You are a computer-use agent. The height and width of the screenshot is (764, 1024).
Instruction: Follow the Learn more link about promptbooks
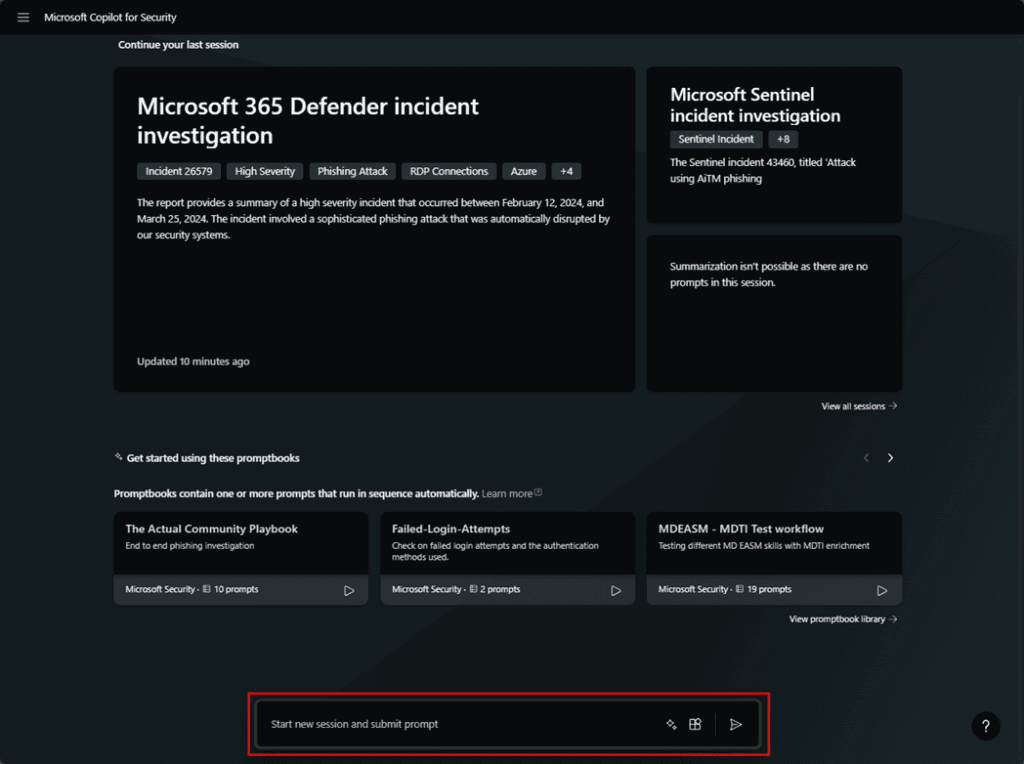(x=511, y=494)
